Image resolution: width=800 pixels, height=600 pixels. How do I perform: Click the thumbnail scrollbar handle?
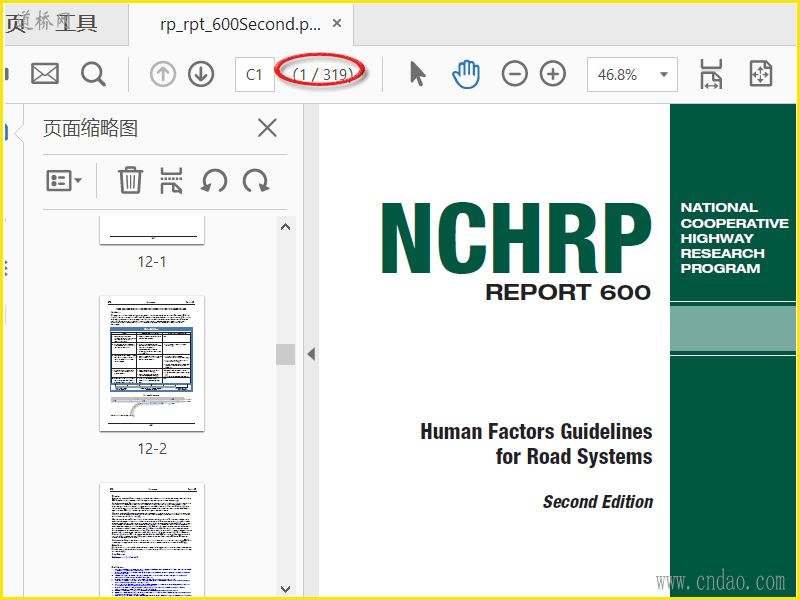click(285, 354)
